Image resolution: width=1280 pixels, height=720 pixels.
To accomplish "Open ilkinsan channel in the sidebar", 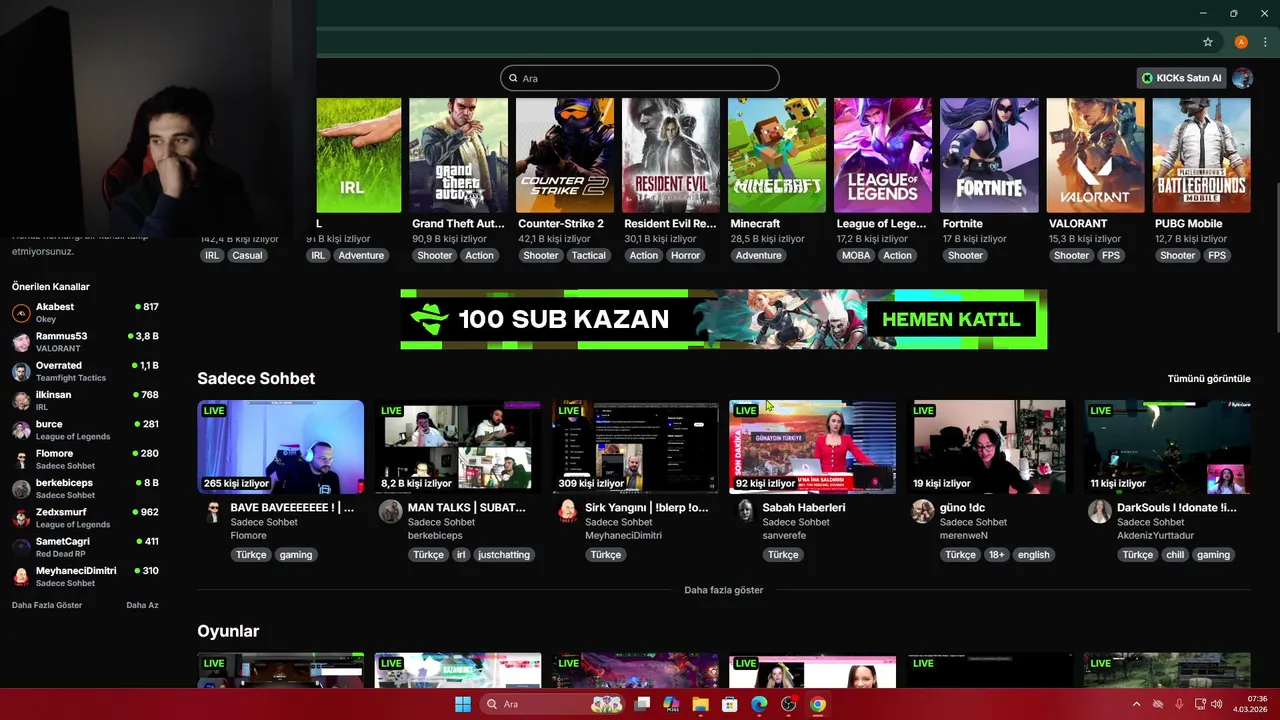I will pyautogui.click(x=85, y=401).
